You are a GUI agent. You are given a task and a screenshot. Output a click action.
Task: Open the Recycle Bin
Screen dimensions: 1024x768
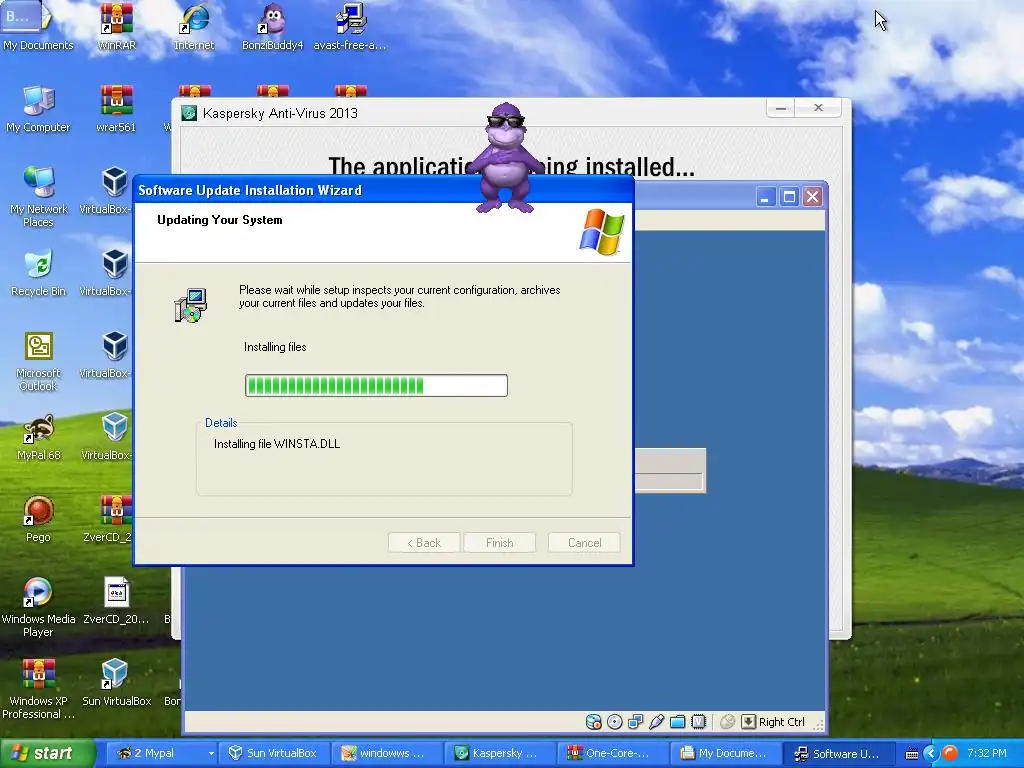pos(39,272)
